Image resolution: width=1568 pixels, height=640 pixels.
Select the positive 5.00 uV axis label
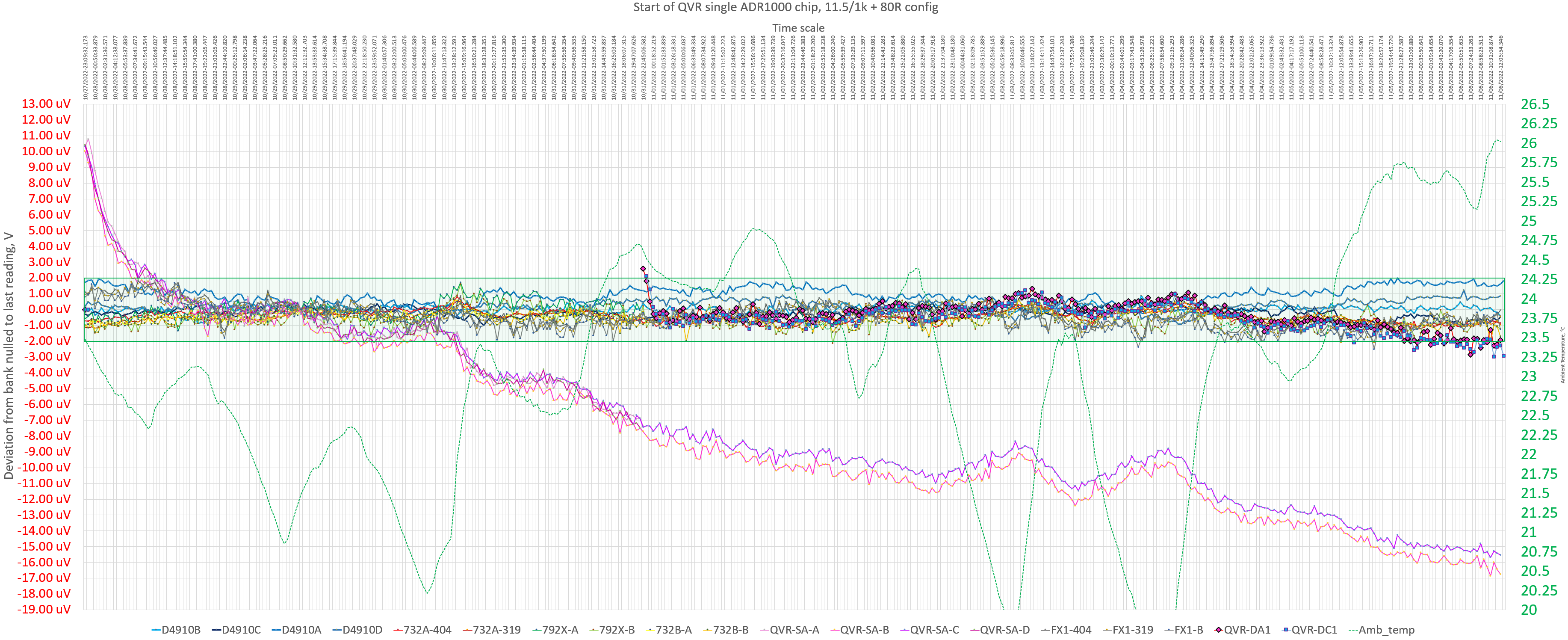(x=49, y=230)
